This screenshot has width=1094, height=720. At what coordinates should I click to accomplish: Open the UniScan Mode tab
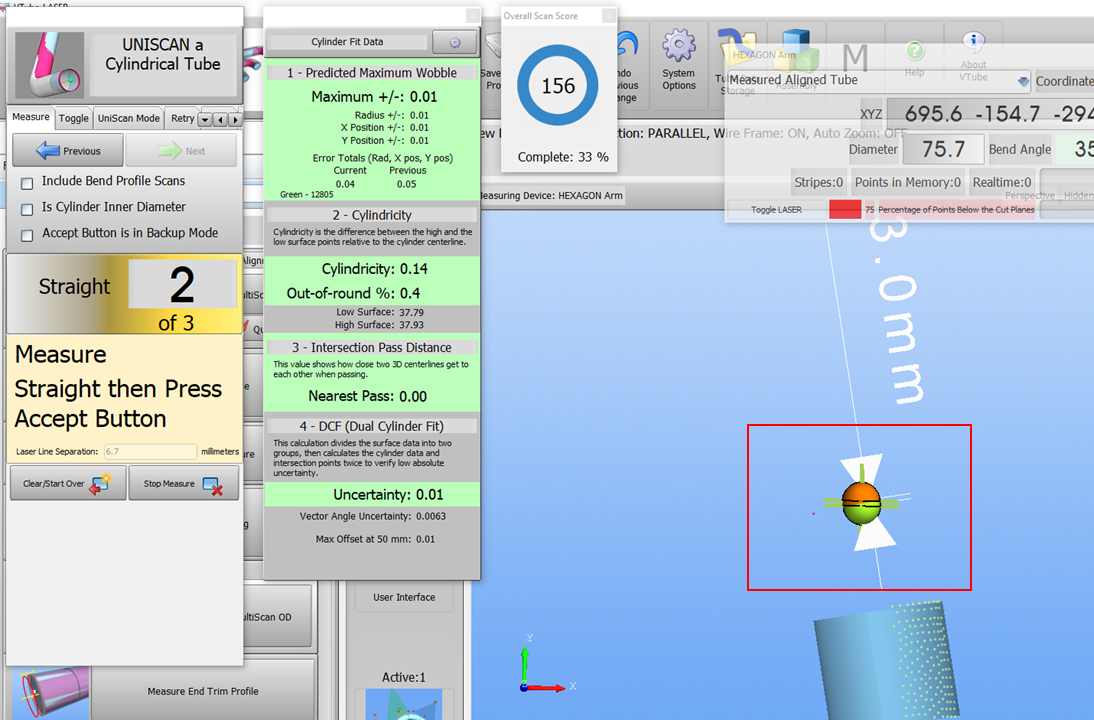[x=128, y=119]
